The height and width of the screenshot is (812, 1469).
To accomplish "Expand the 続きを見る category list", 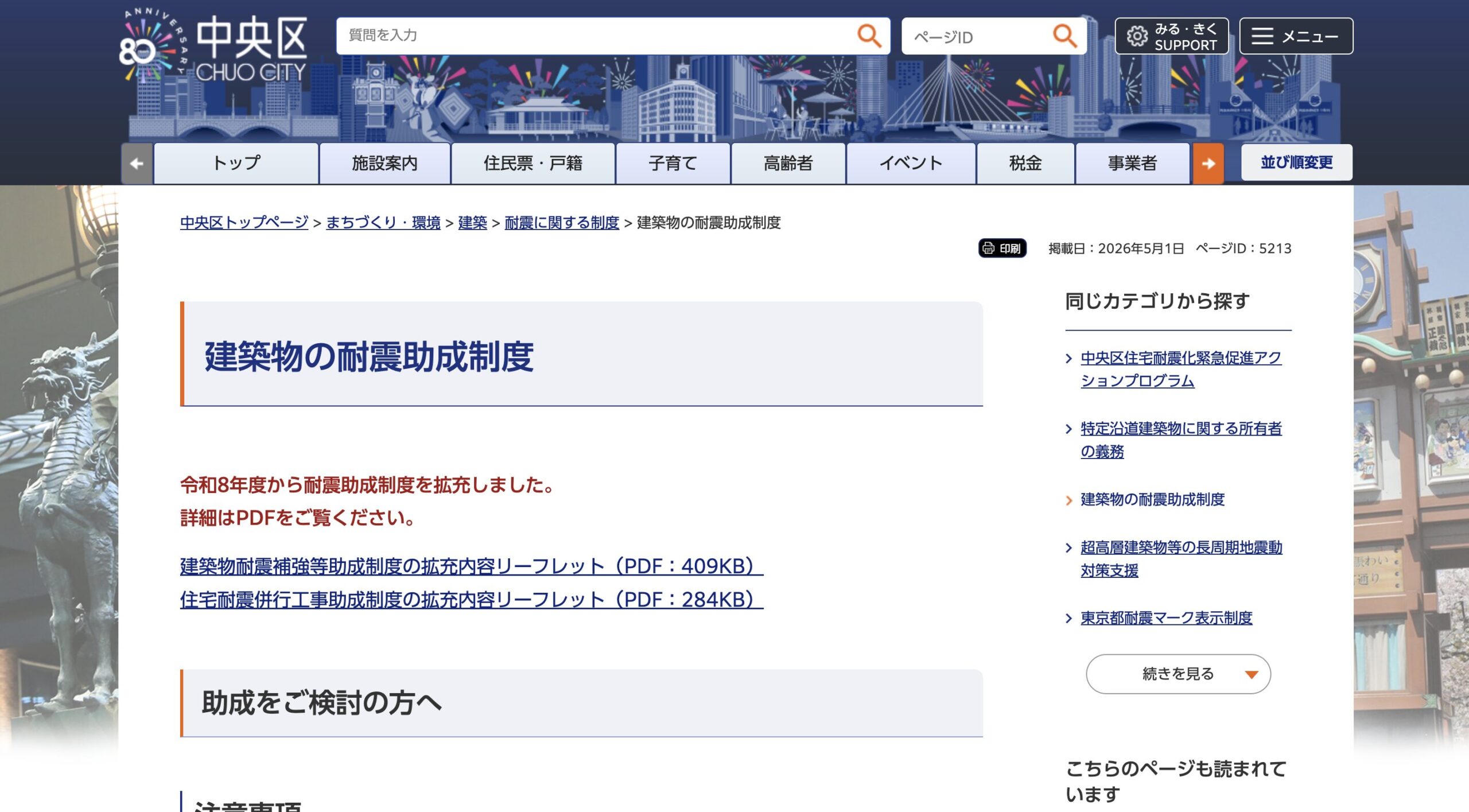I will pyautogui.click(x=1177, y=674).
